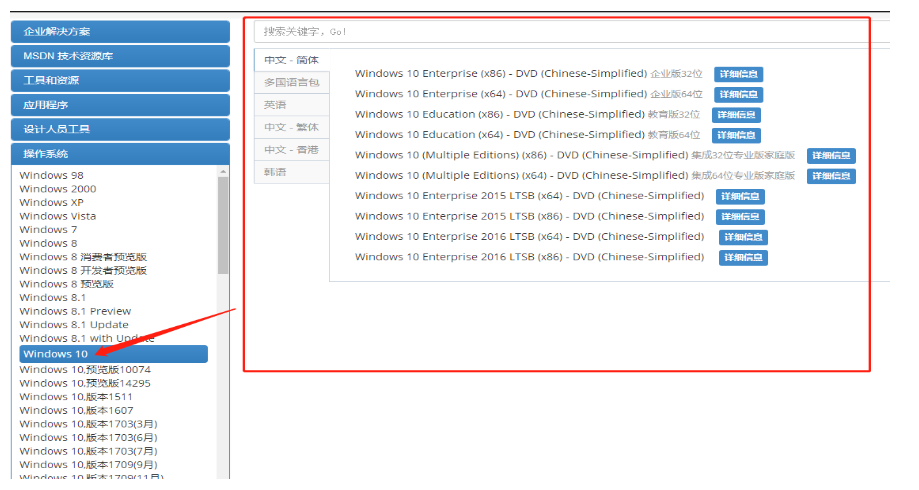The height and width of the screenshot is (490, 919).
Task: Click Enterprise 2016 LTSB (x64) title text
Action: point(529,237)
